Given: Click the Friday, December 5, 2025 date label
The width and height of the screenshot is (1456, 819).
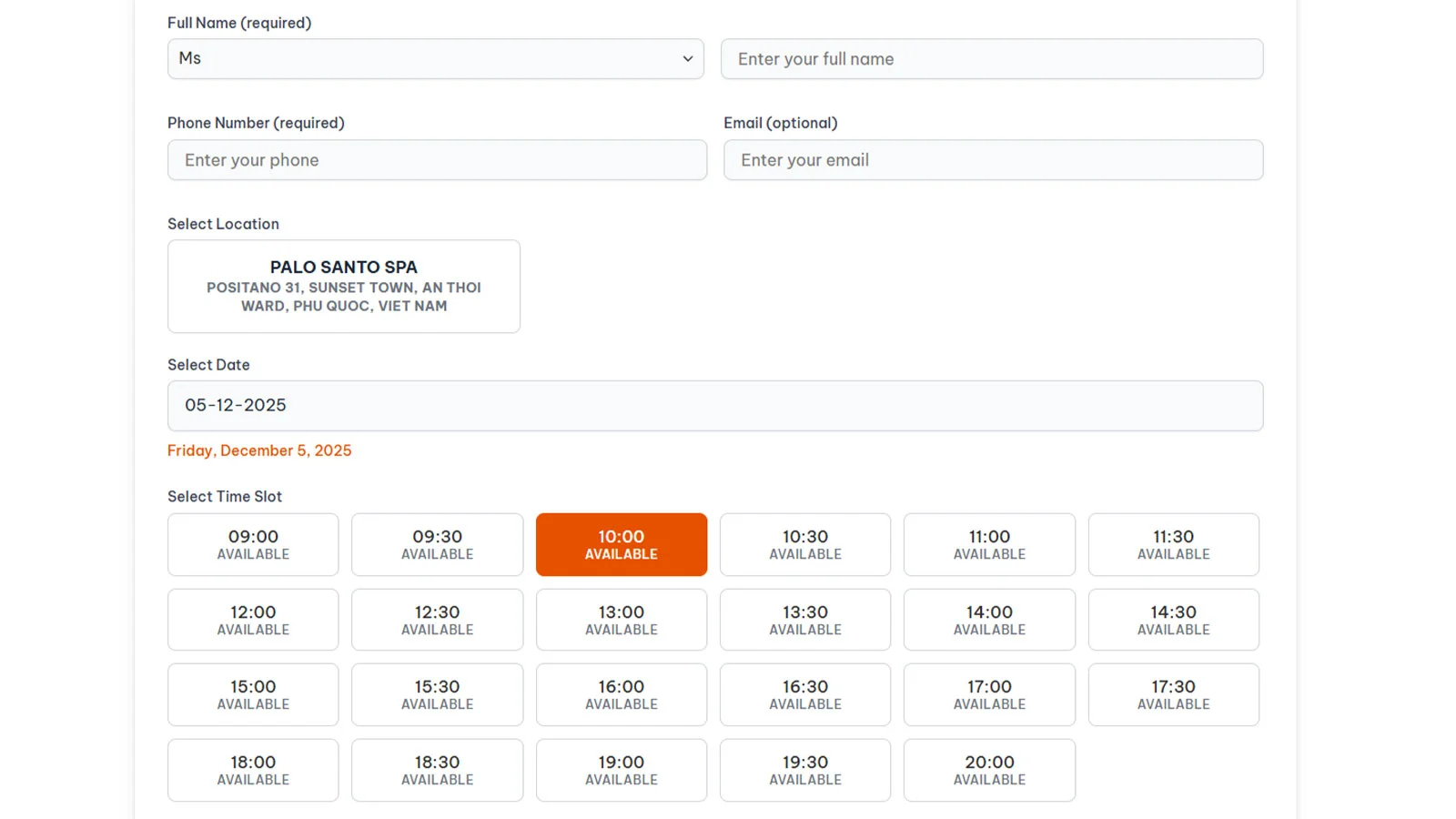Looking at the screenshot, I should pos(259,450).
